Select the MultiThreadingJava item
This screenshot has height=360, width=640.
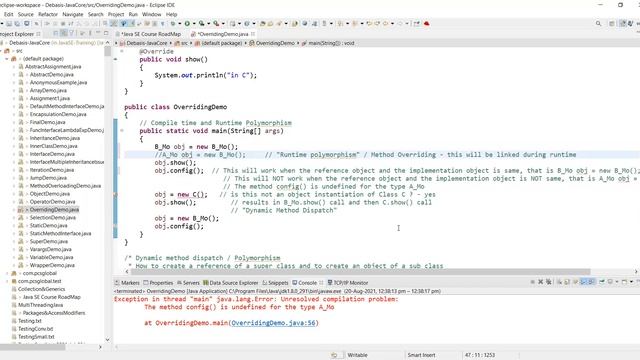coord(40,305)
